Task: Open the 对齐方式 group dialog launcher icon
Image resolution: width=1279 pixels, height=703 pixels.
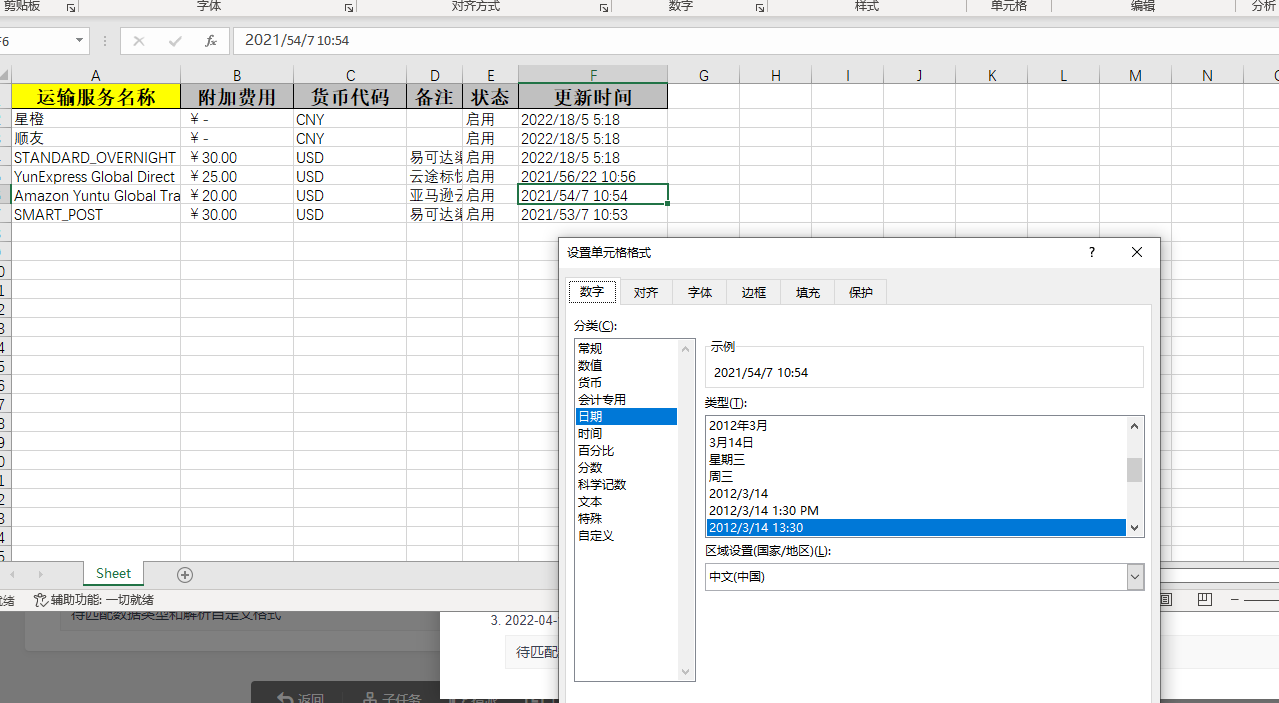Action: 602,10
